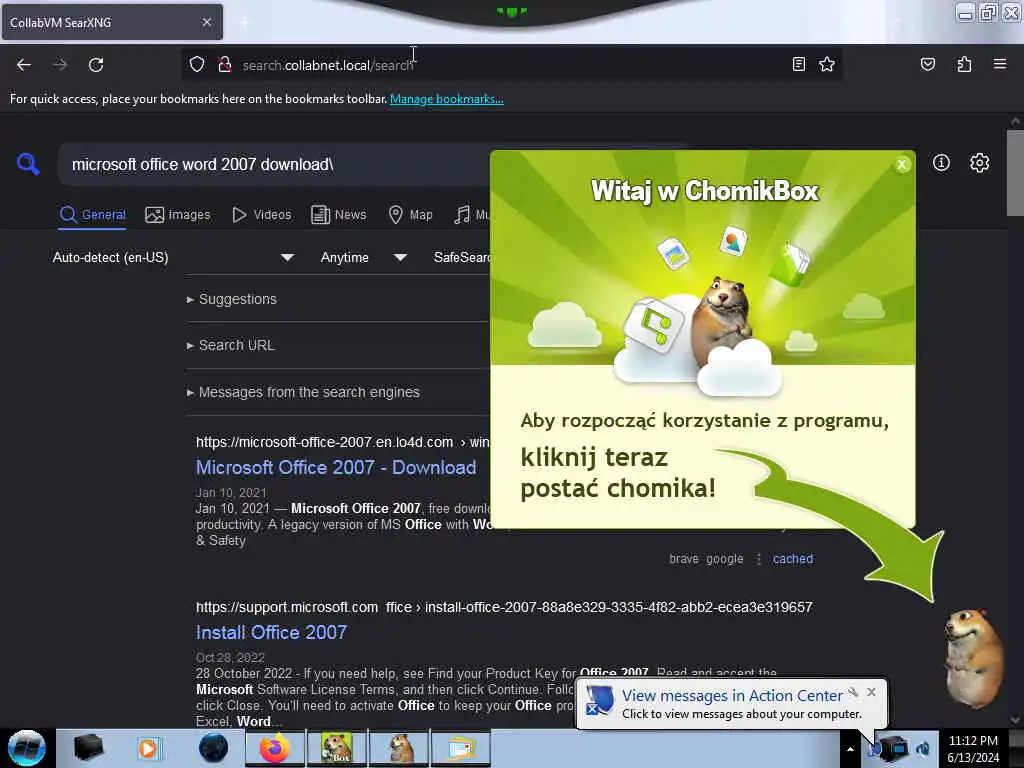Open the mail envelope taskbar window

(460, 748)
